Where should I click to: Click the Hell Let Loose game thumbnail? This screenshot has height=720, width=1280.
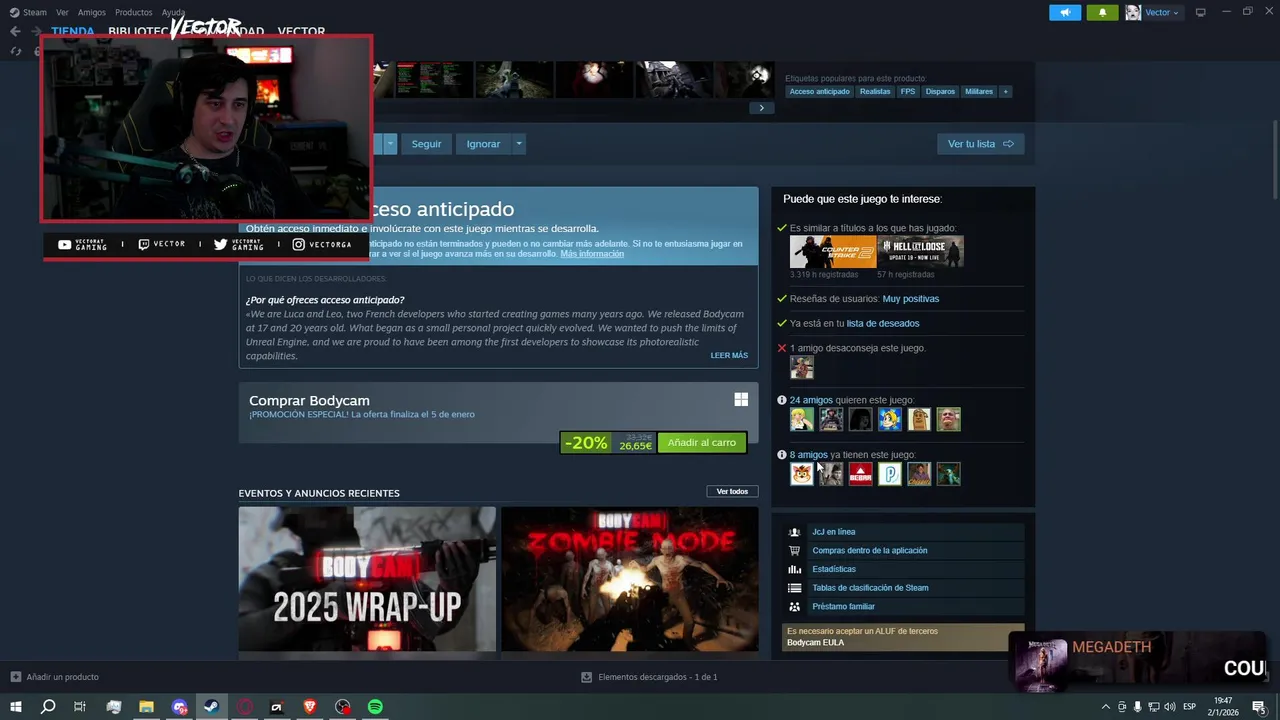pos(920,252)
